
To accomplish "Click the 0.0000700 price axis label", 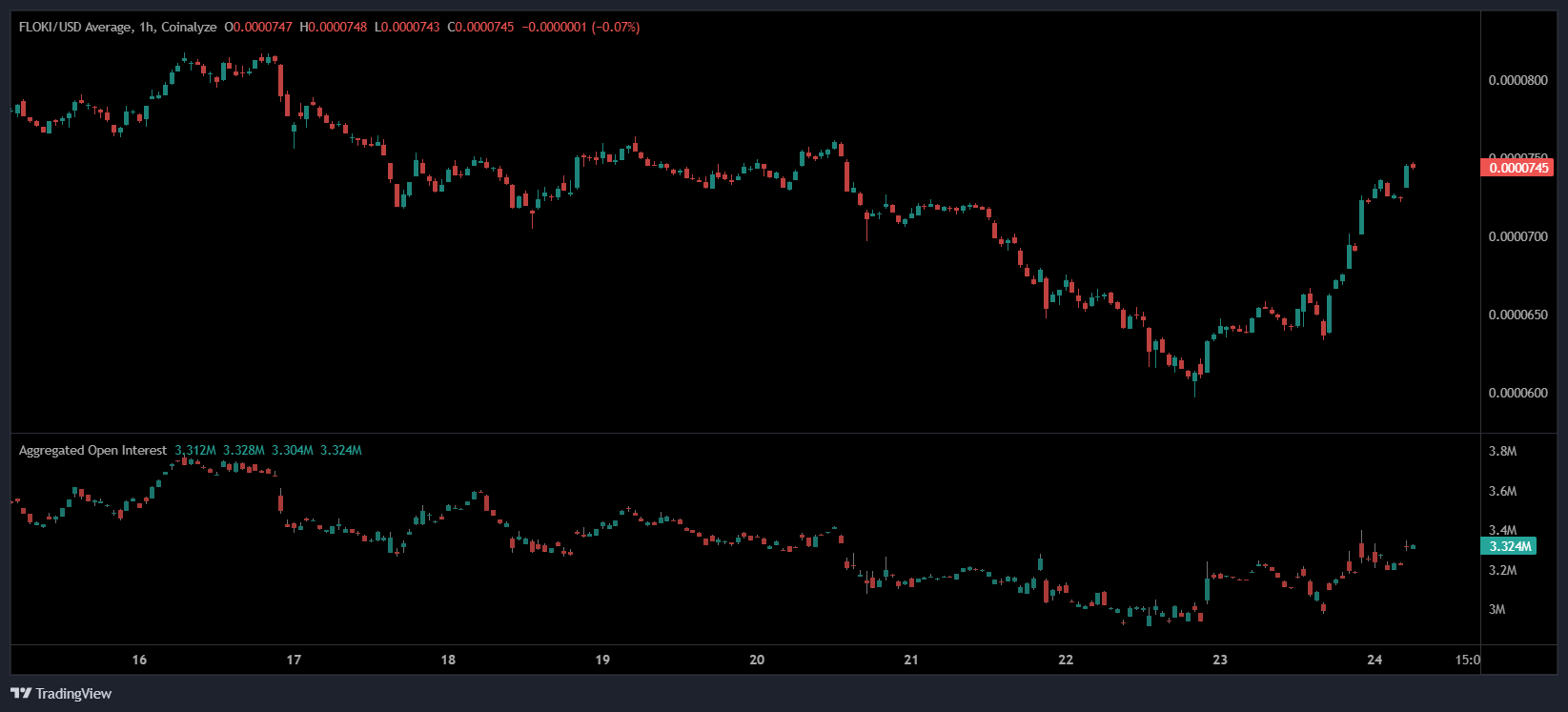I will tap(1517, 236).
